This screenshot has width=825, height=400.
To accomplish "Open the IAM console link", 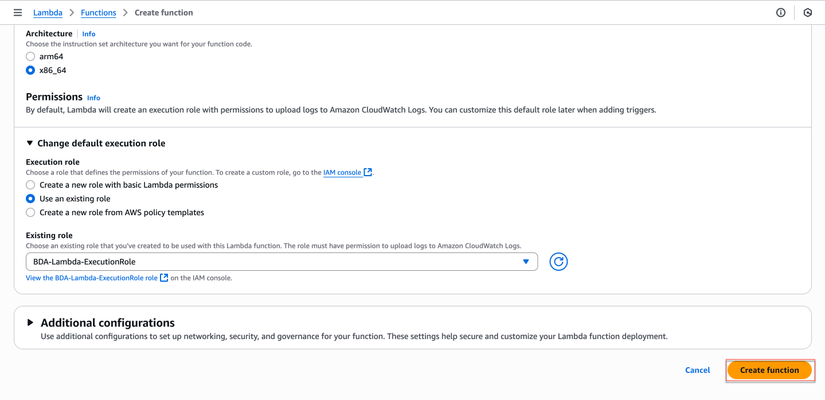I will [x=342, y=173].
